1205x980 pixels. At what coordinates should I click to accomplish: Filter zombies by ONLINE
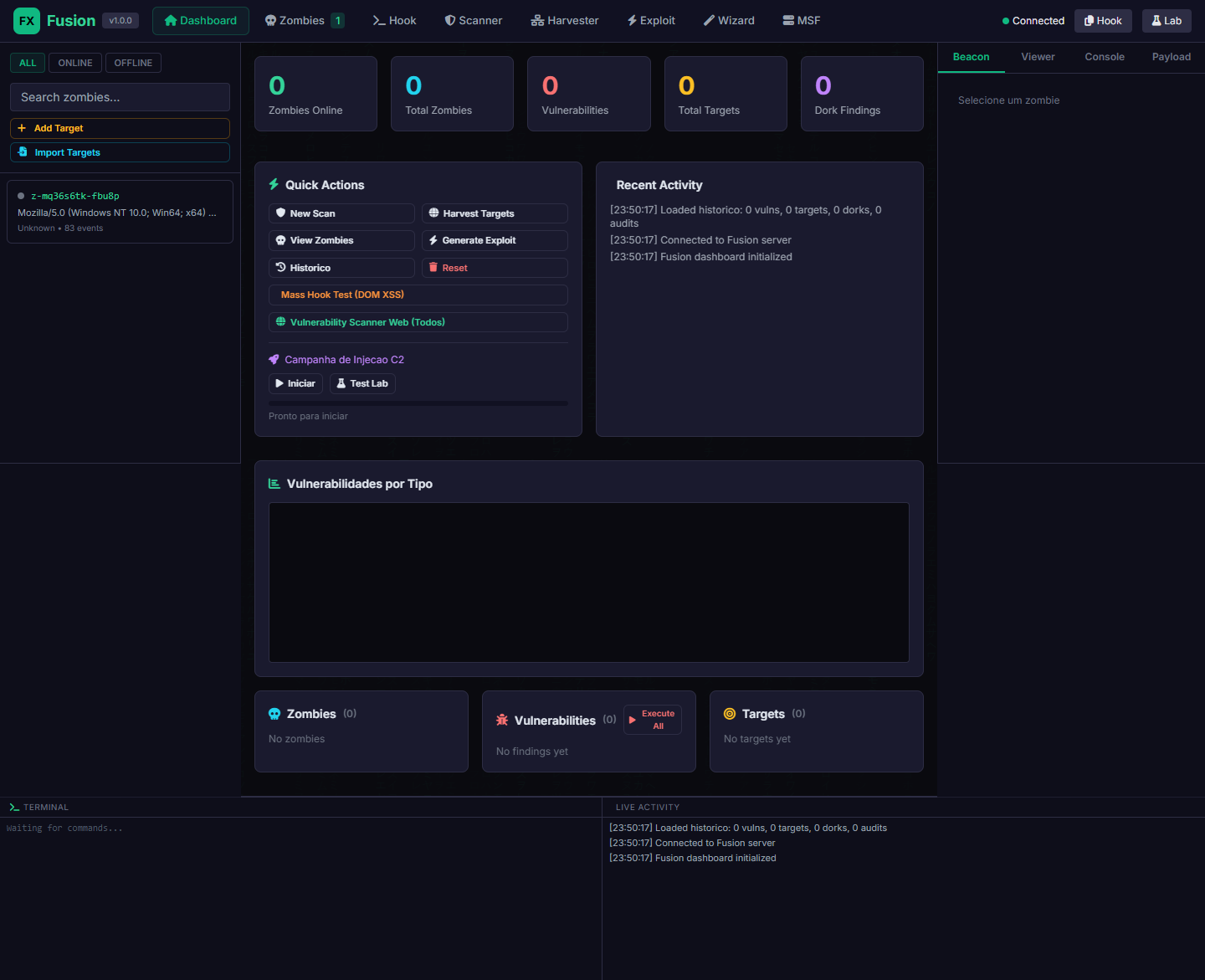(x=75, y=63)
